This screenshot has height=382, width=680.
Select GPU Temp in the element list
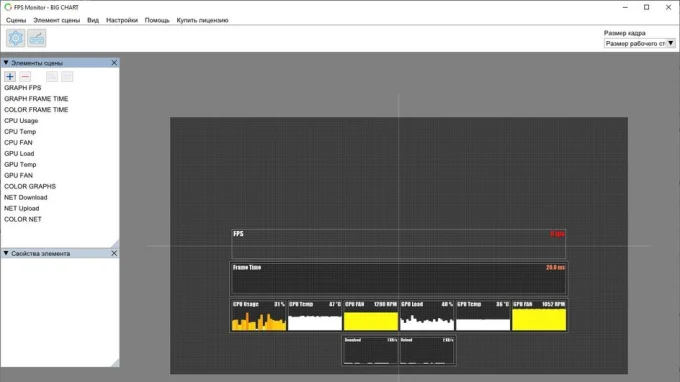20,164
